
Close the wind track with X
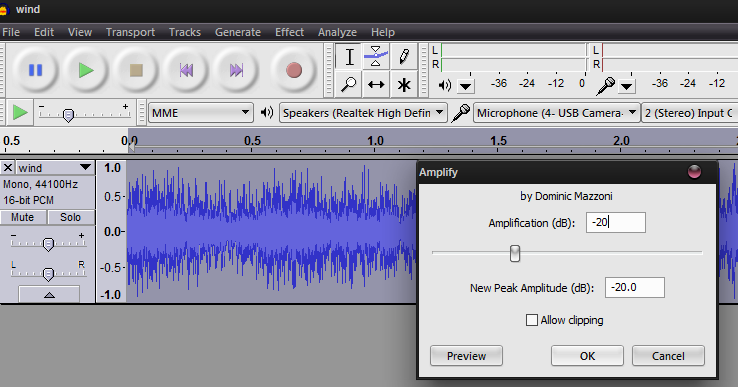8,168
